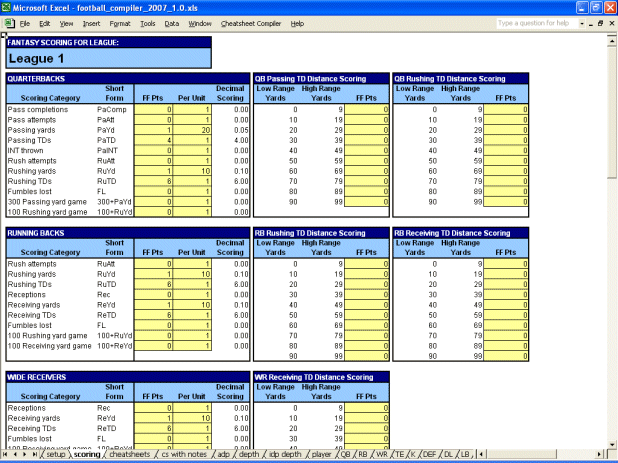The width and height of the screenshot is (618, 463).
Task: Select FF Pts cell for RB Receptions
Action: 153,295
